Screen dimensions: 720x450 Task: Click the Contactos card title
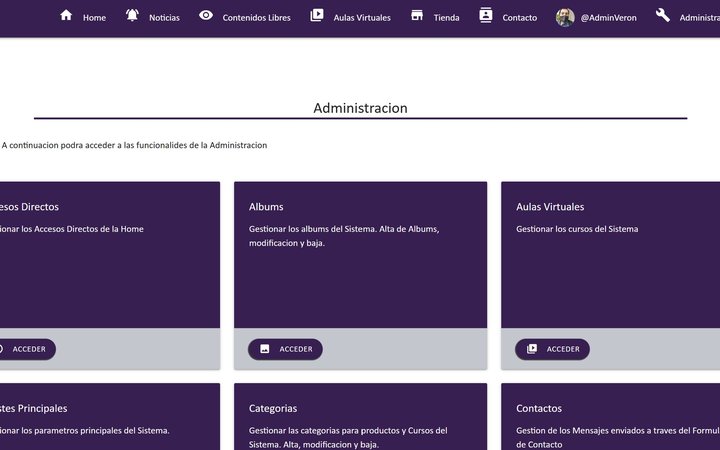click(x=539, y=409)
